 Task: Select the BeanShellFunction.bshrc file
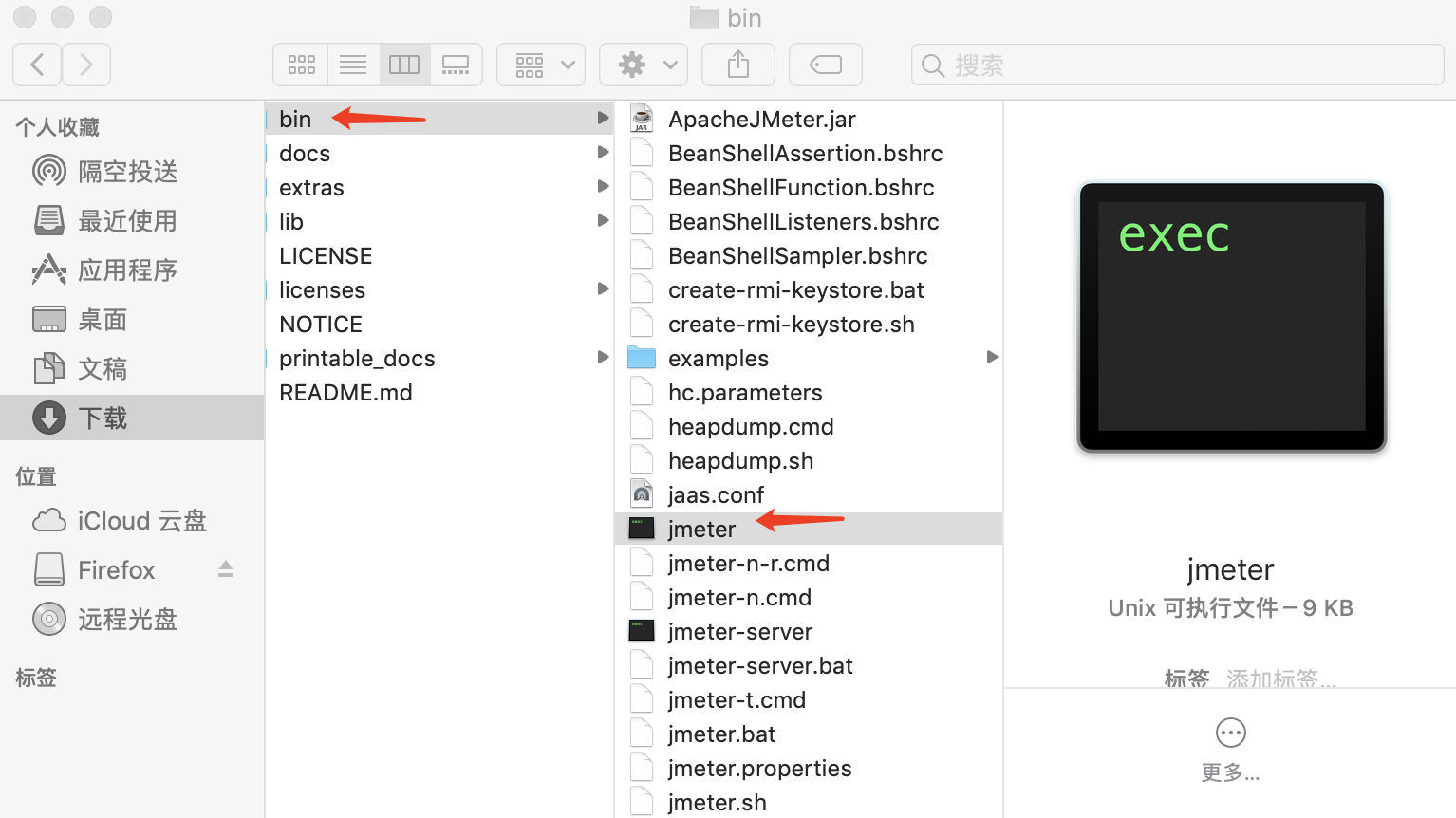(x=809, y=188)
